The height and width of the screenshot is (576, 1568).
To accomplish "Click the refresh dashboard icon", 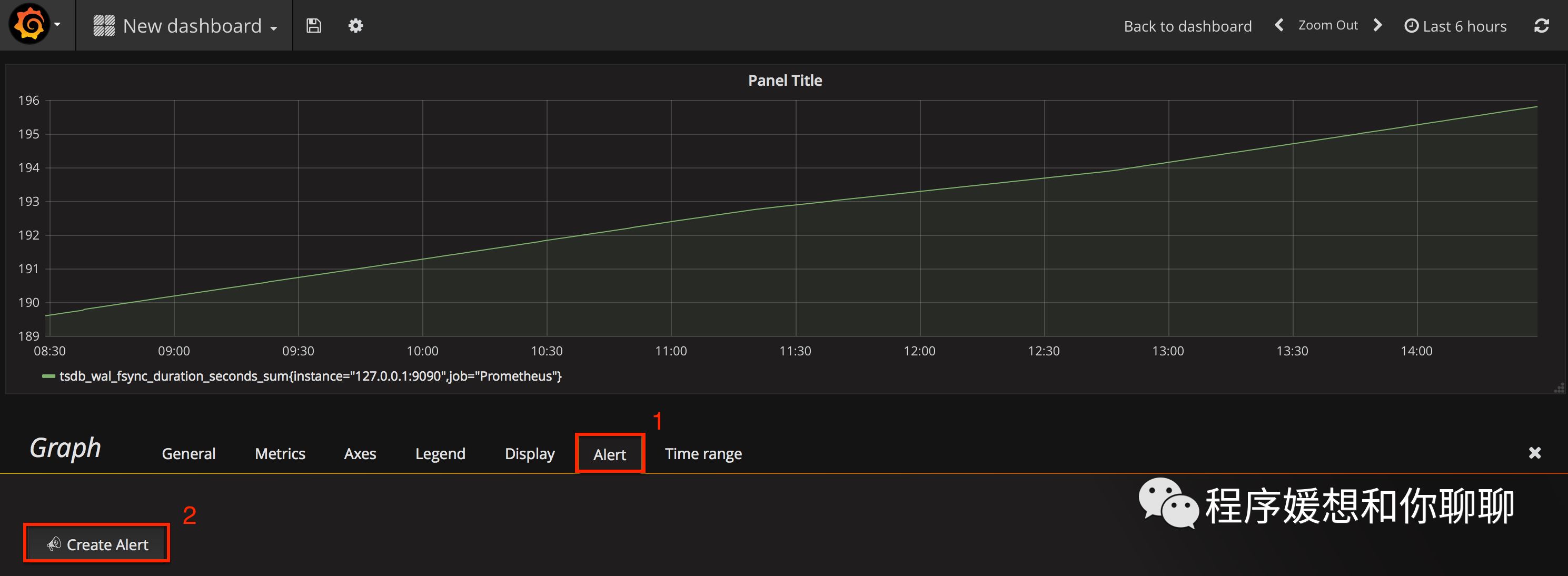I will pos(1541,26).
